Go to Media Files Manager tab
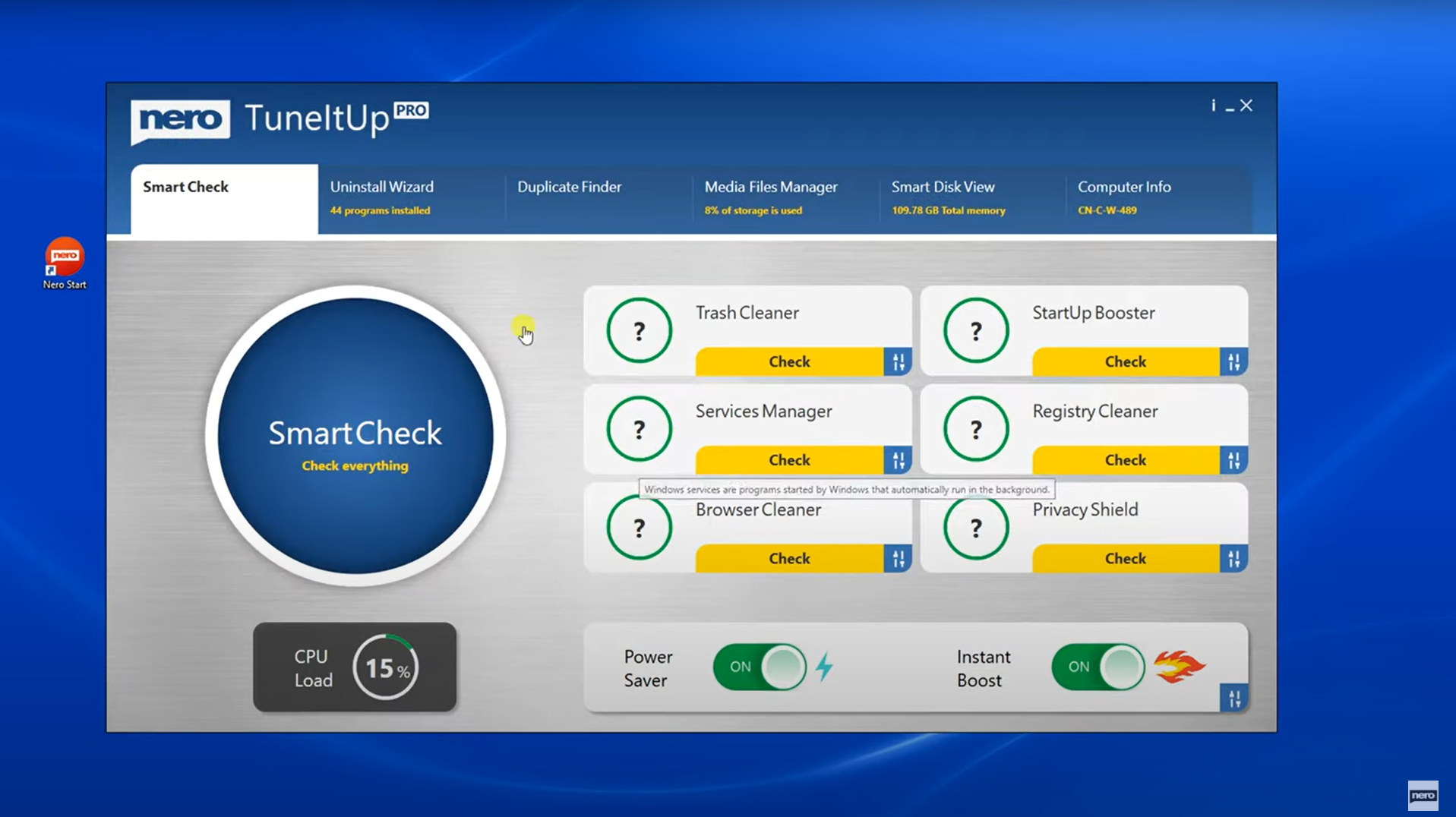 [785, 198]
